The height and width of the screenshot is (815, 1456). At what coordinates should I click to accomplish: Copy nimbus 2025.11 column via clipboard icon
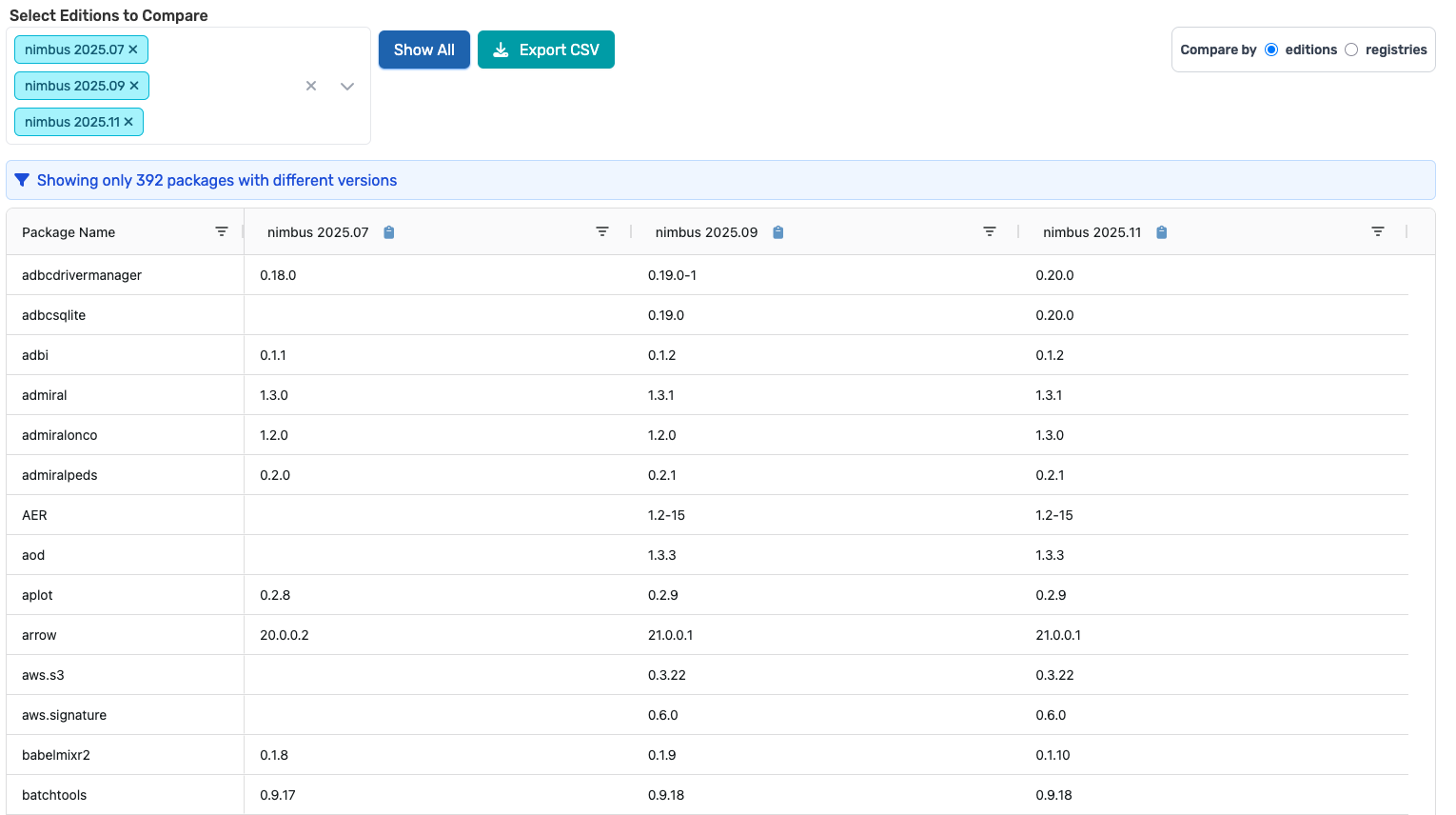1162,232
